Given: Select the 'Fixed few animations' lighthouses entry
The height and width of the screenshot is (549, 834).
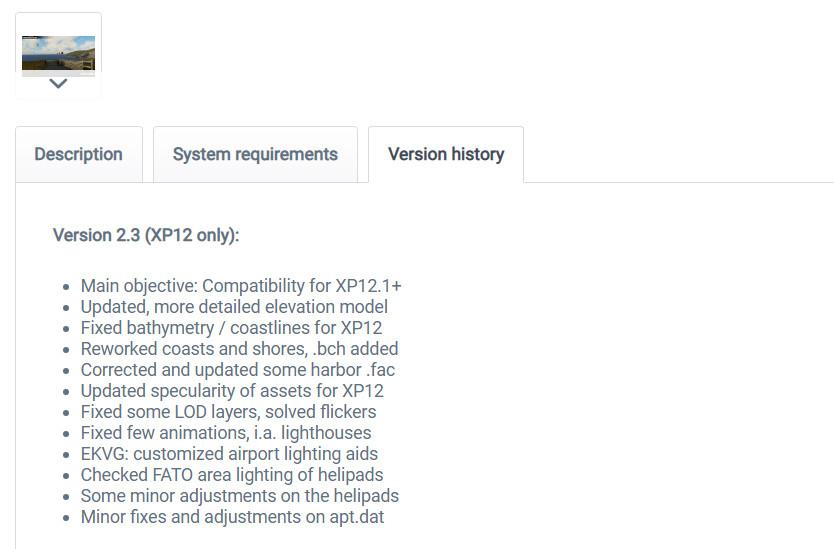Looking at the screenshot, I should (226, 432).
